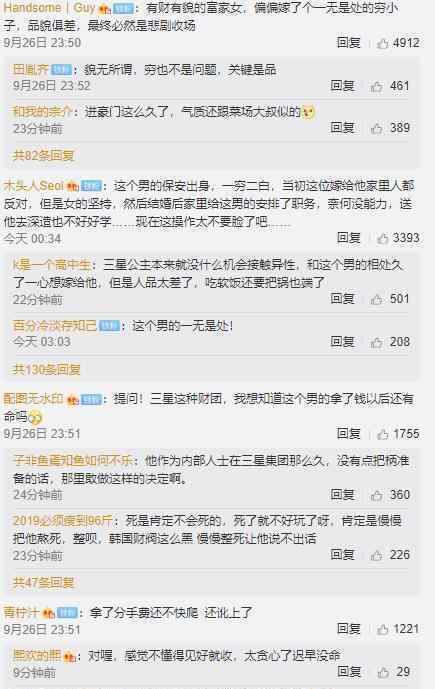Open 配图无水印 user profile
This screenshot has width=435, height=689.
[x=34, y=399]
